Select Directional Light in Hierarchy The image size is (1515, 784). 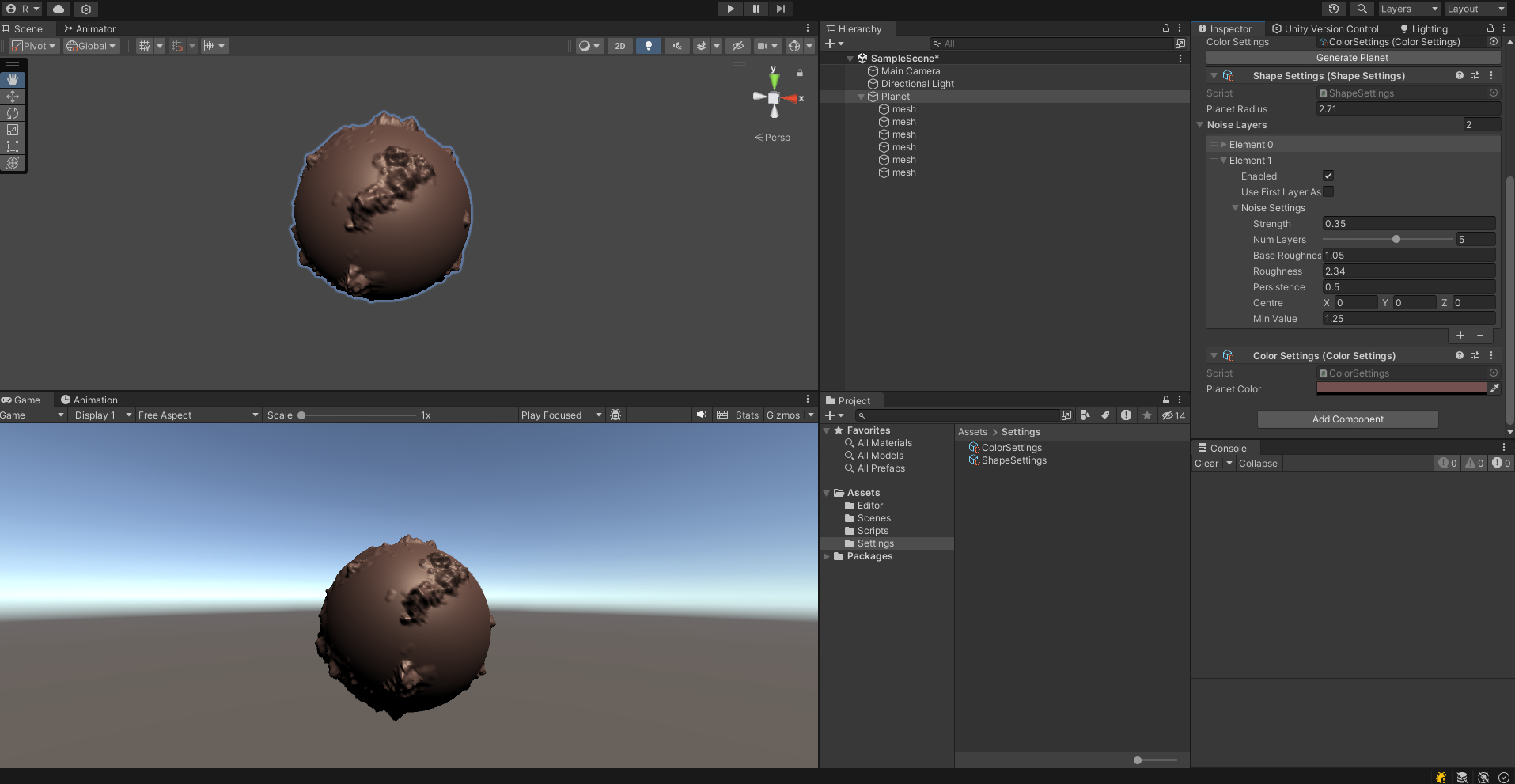tap(911, 84)
